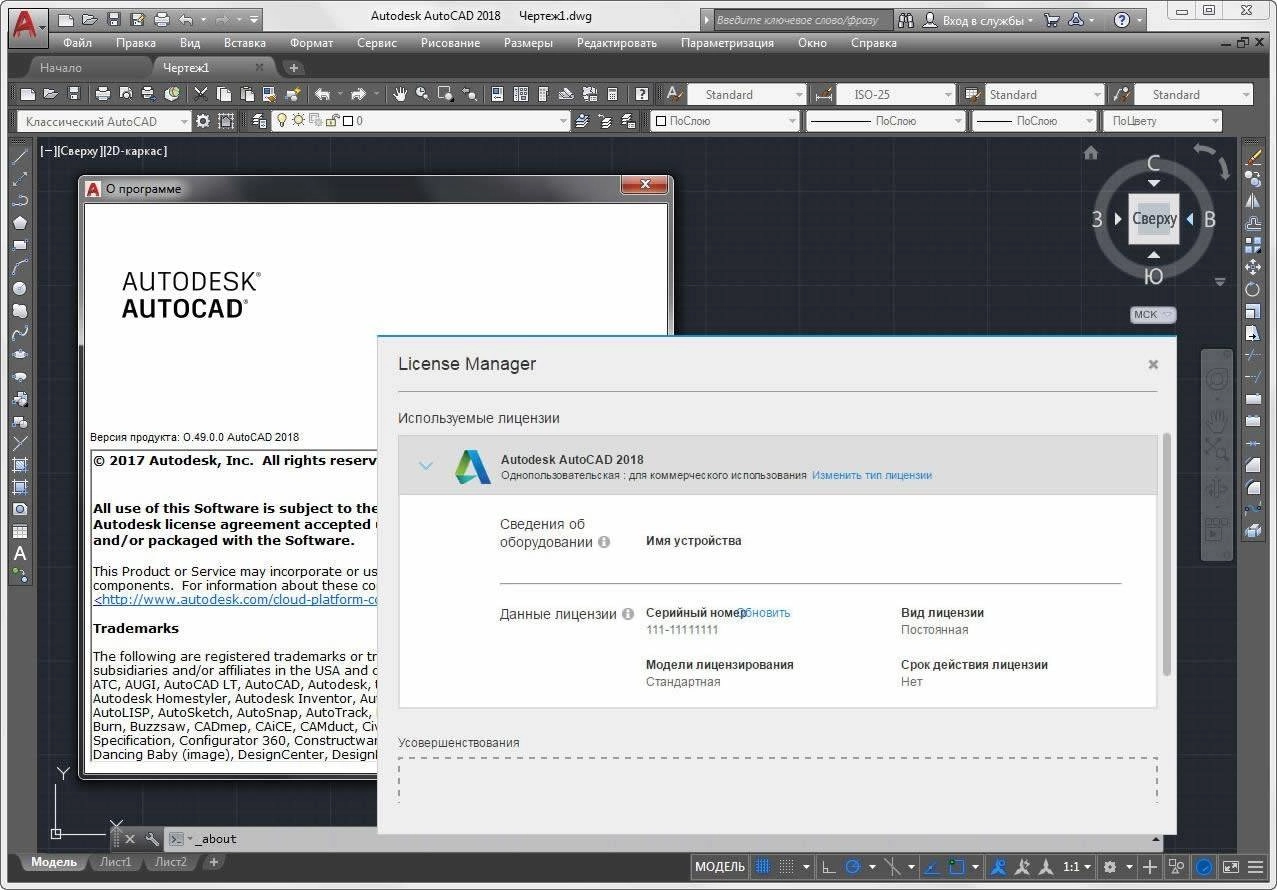Toggle Object Snap in the status bar
Screen dimensions: 1277x890
957,867
